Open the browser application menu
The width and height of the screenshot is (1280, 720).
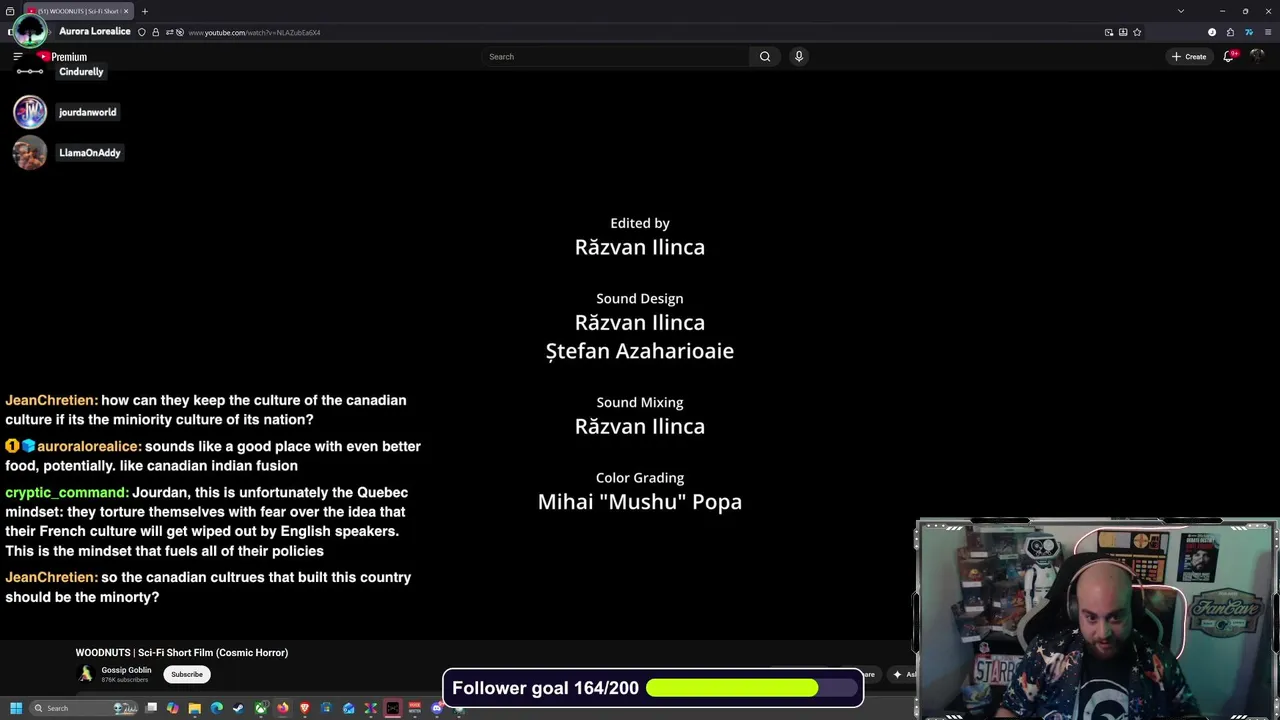[x=1268, y=32]
